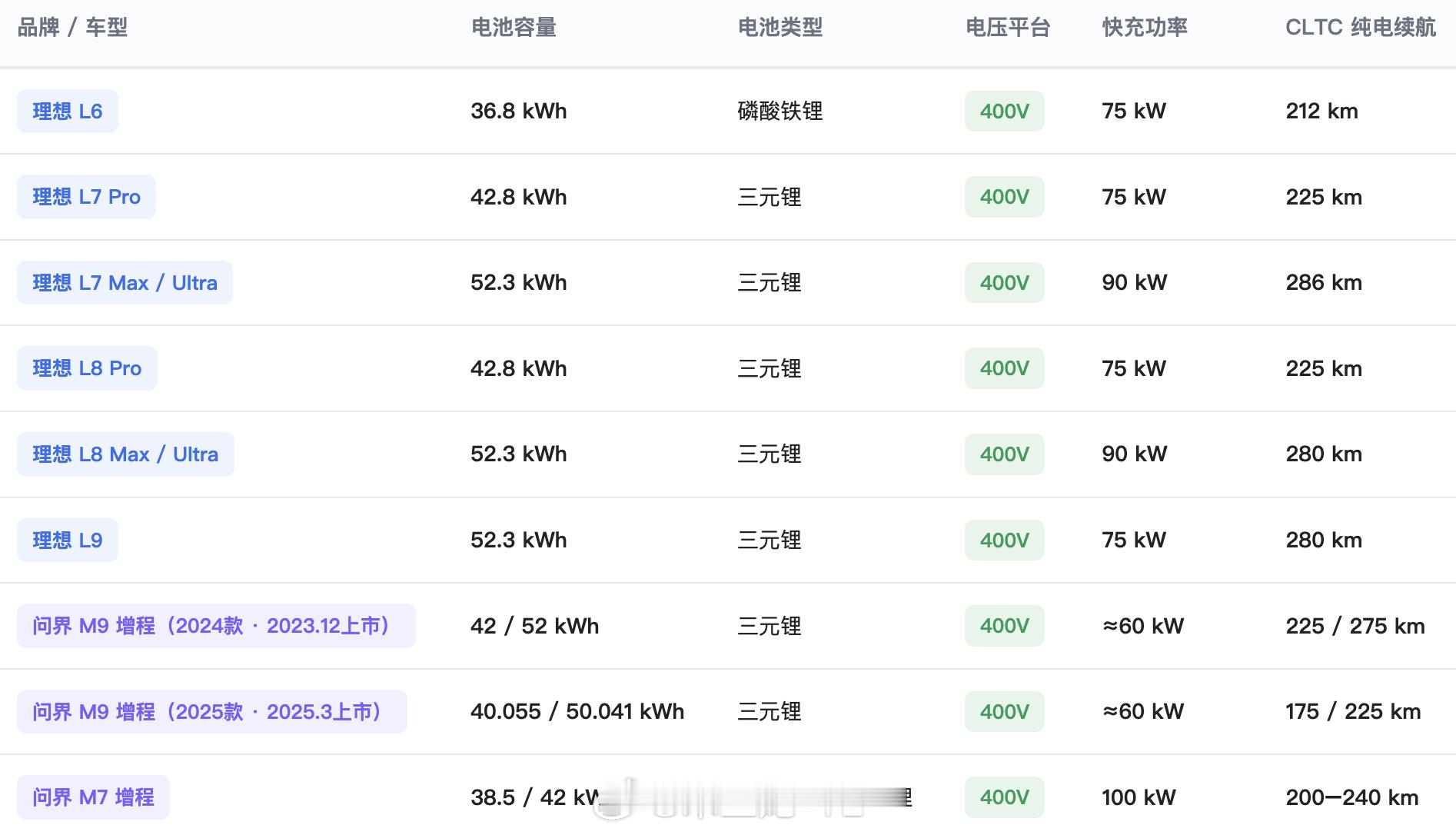Click the 400V badge in the 理想 L9 row
Screen dimensions: 1456x835
point(1005,541)
